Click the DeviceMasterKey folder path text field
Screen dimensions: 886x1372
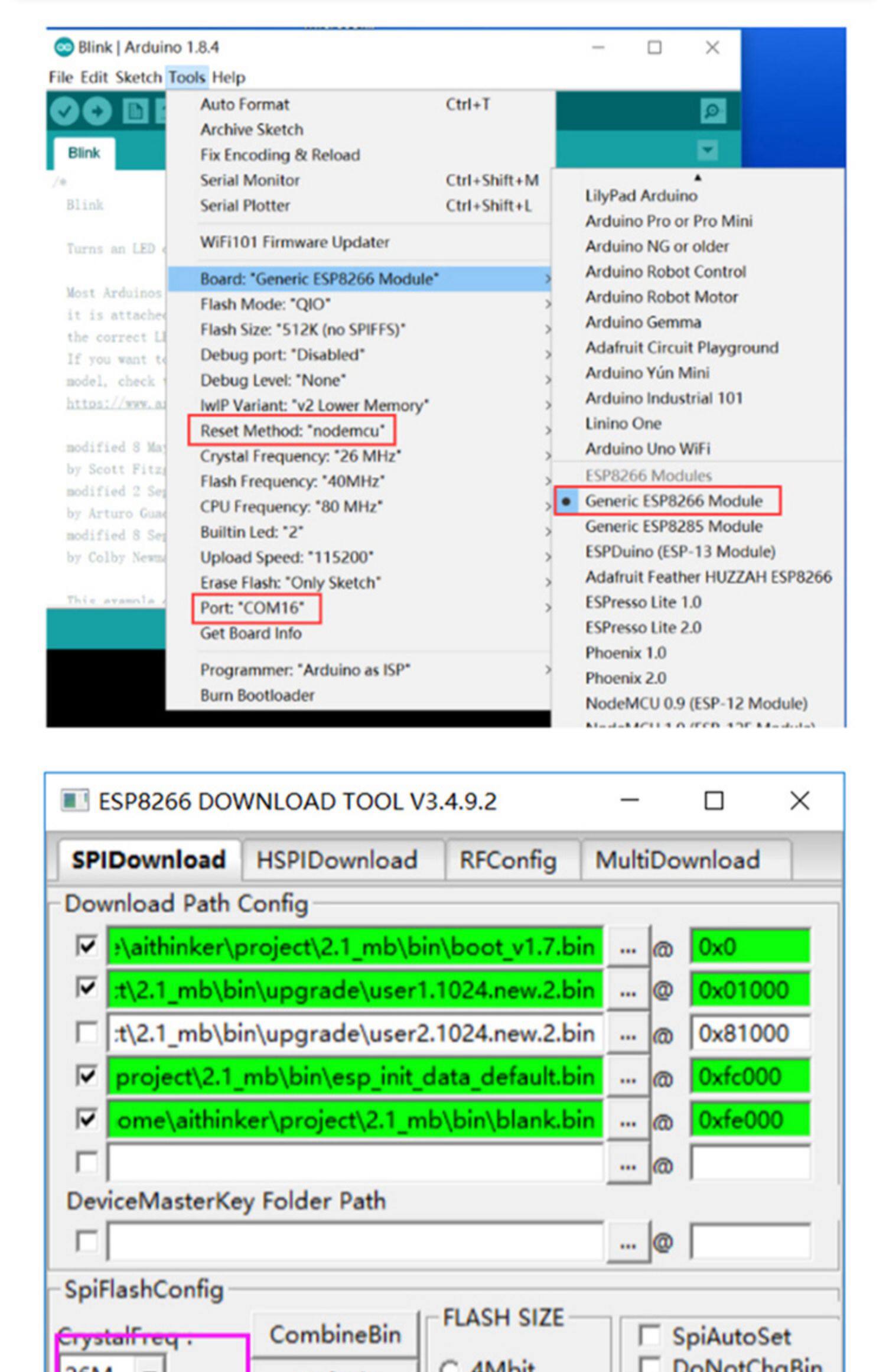coord(356,1241)
